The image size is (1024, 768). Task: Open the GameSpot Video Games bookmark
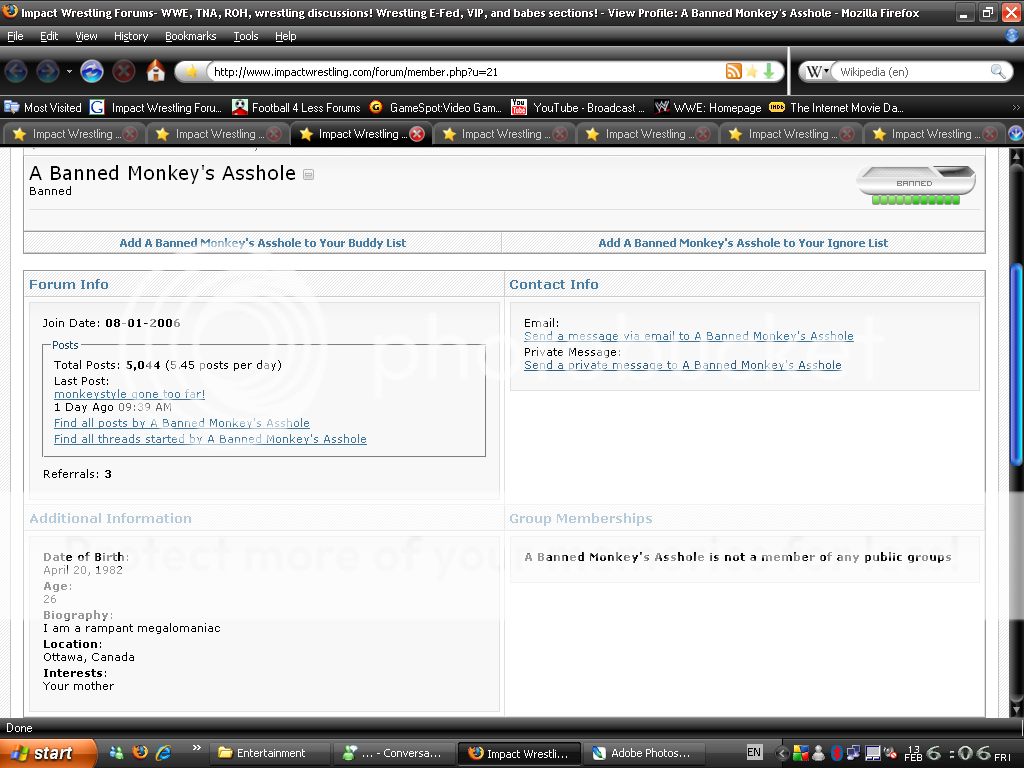436,108
